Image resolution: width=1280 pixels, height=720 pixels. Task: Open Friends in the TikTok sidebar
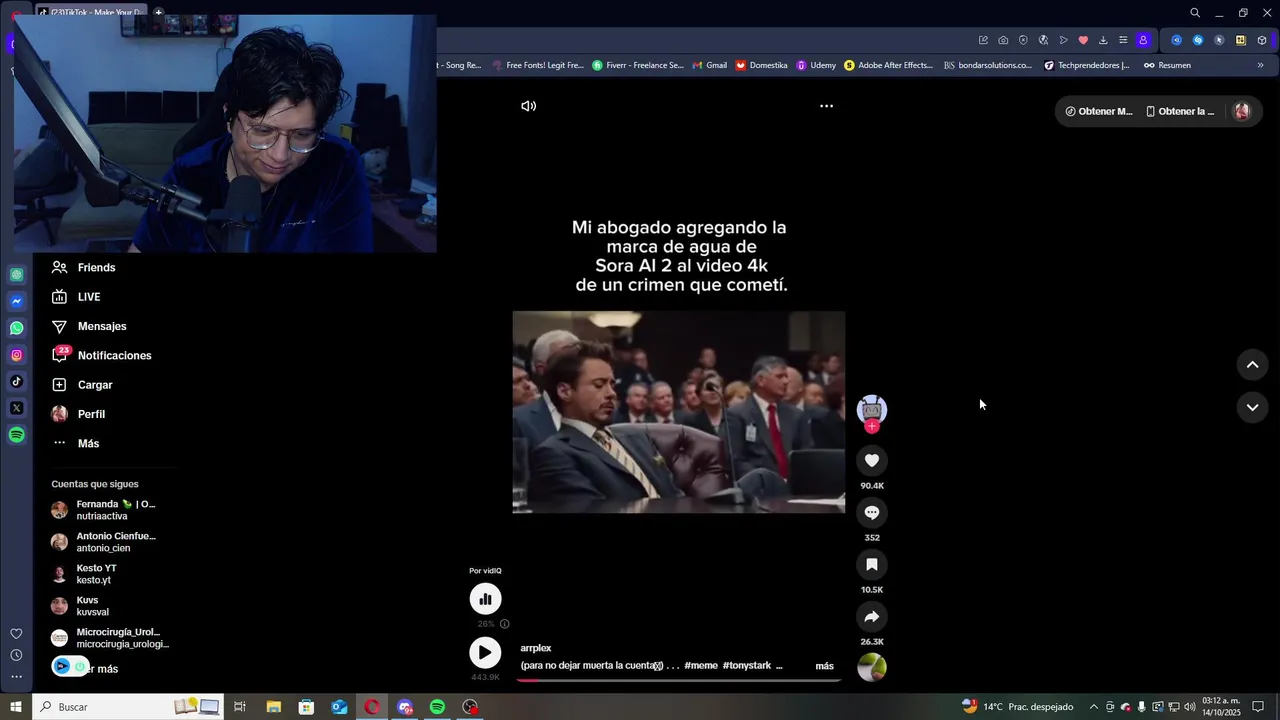84,268
